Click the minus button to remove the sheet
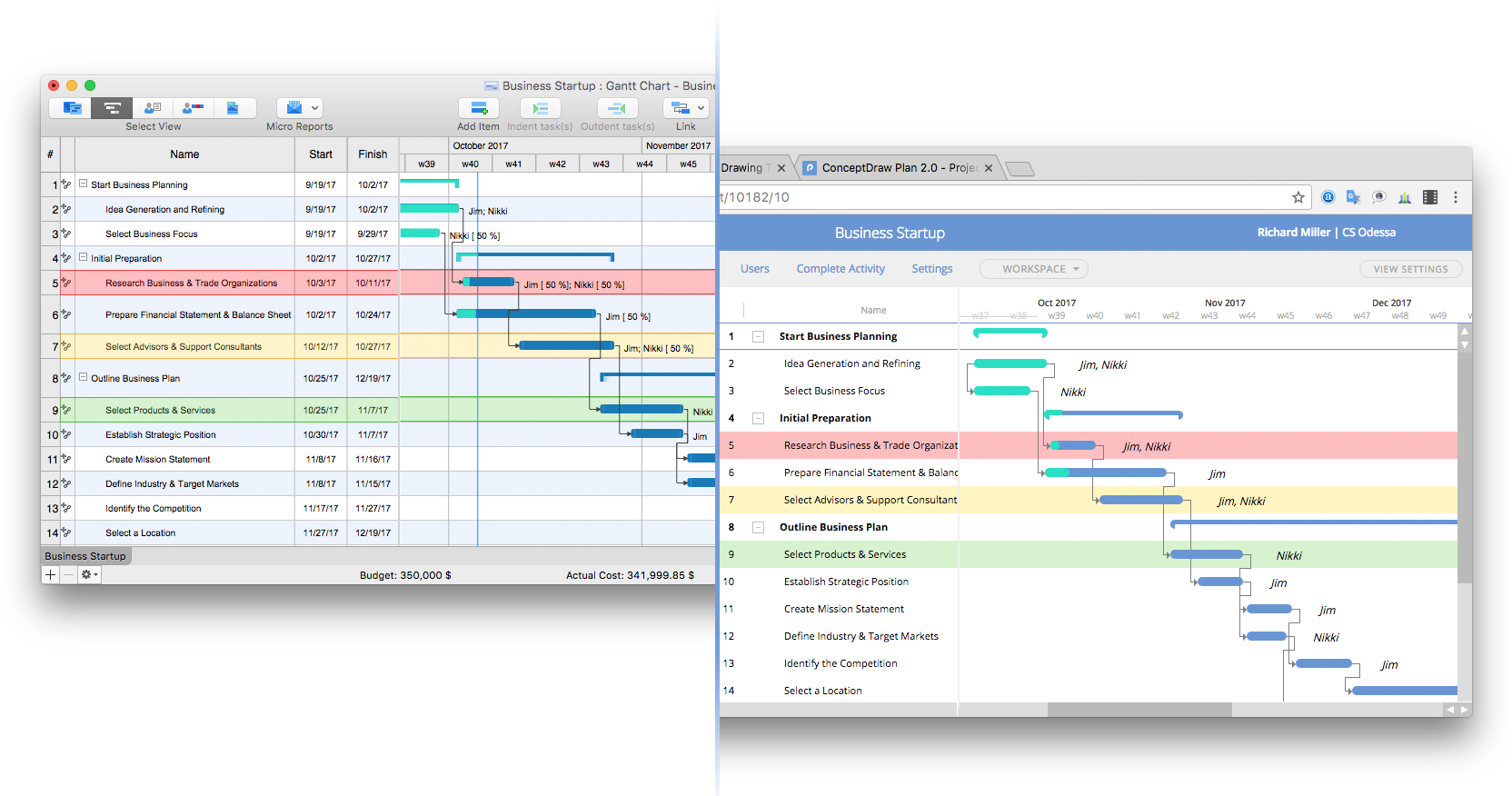Image resolution: width=1512 pixels, height=796 pixels. (68, 574)
